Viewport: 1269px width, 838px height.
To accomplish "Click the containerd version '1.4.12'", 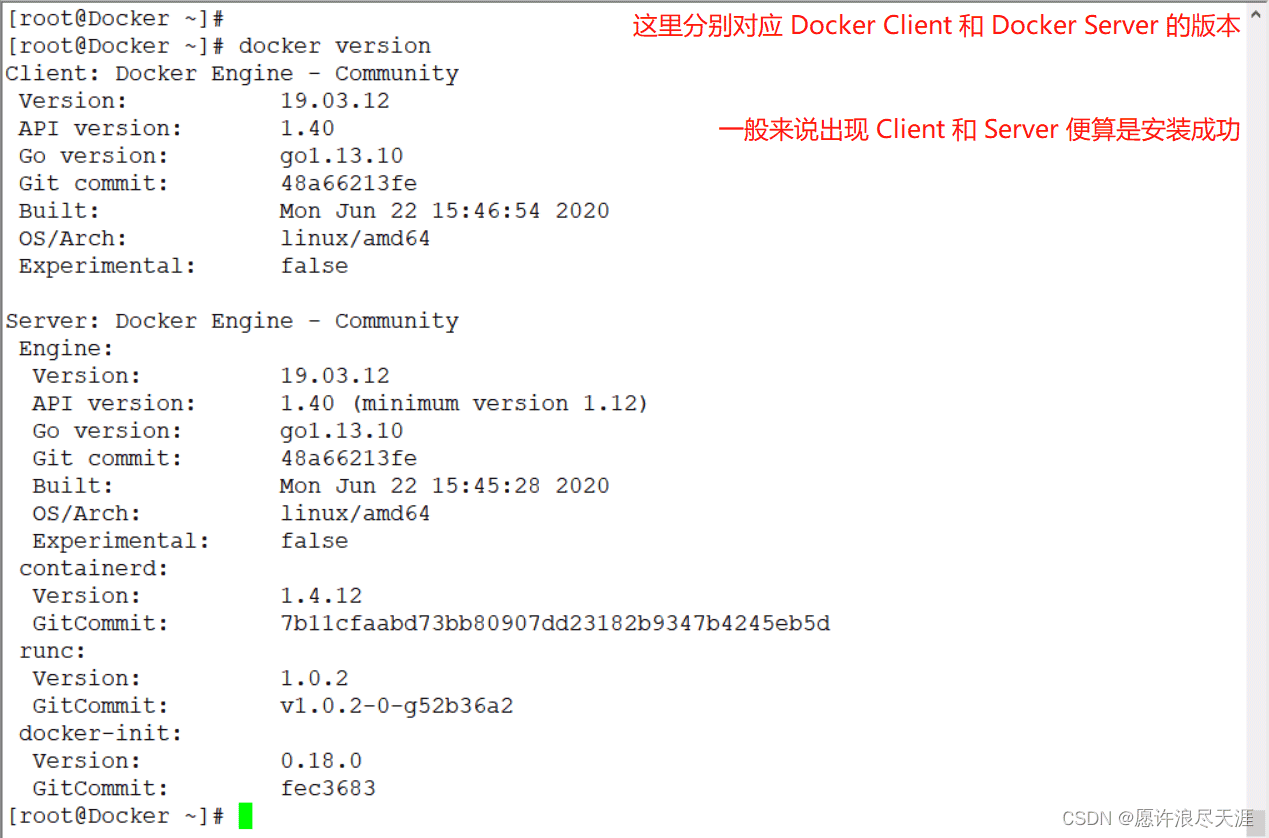I will click(321, 596).
